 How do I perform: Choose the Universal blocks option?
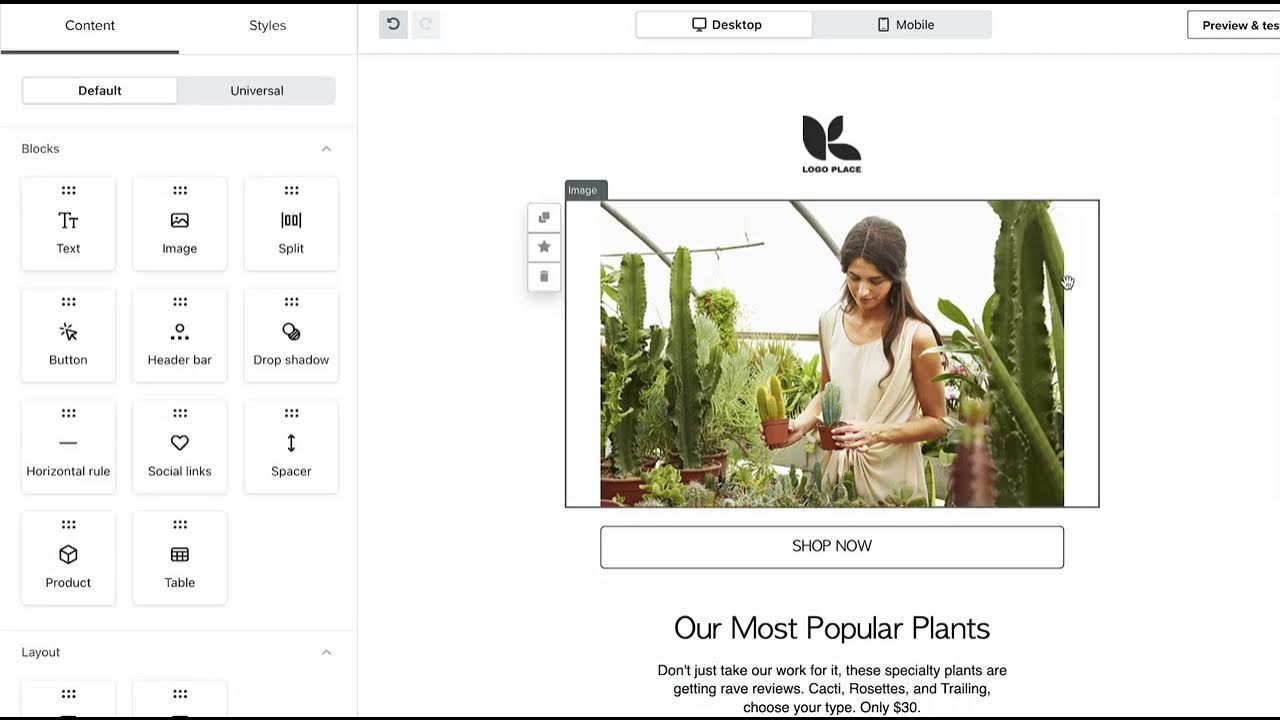[x=257, y=90]
